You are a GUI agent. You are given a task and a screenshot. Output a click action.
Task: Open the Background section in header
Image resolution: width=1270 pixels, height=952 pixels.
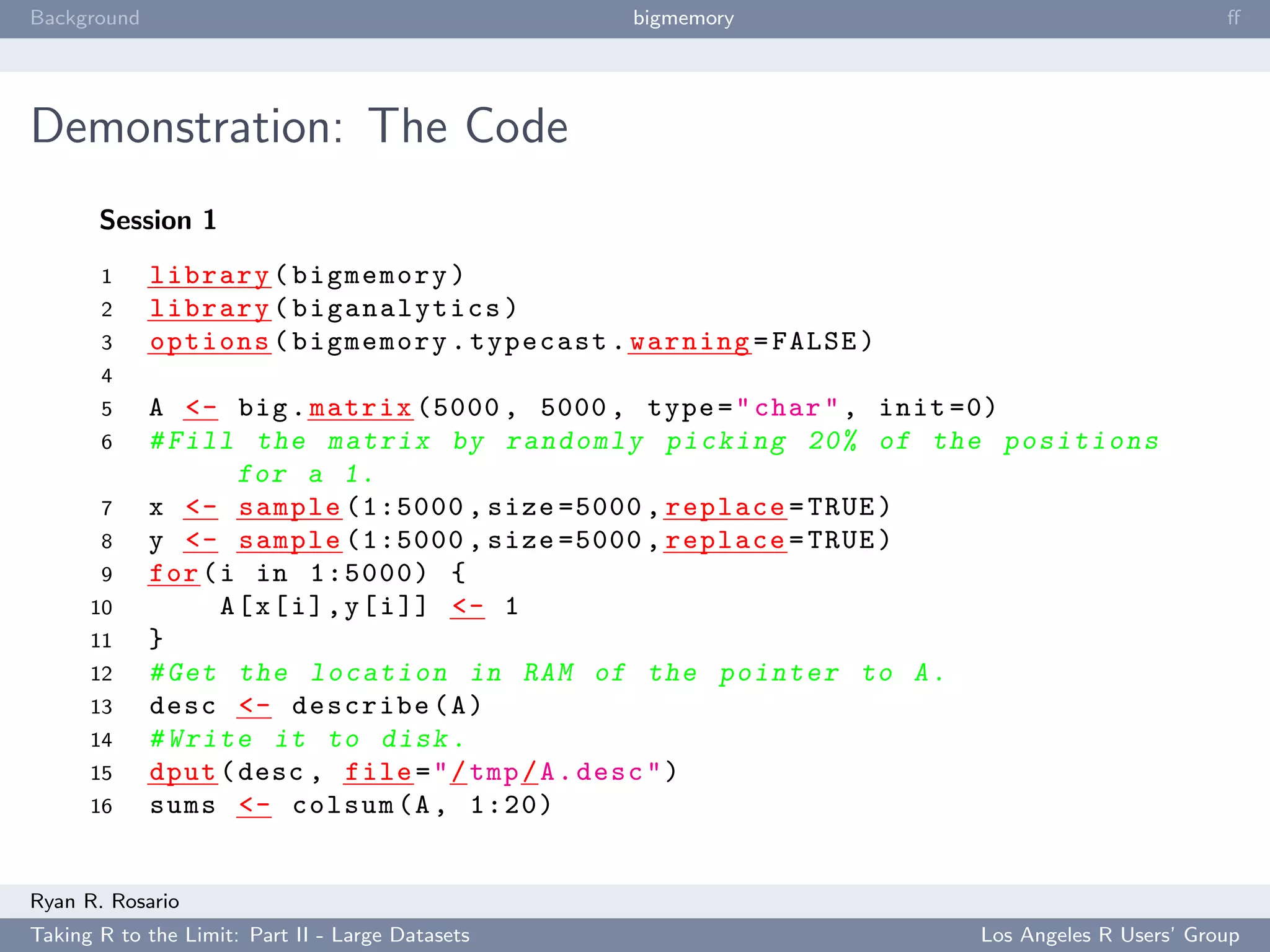[85, 18]
